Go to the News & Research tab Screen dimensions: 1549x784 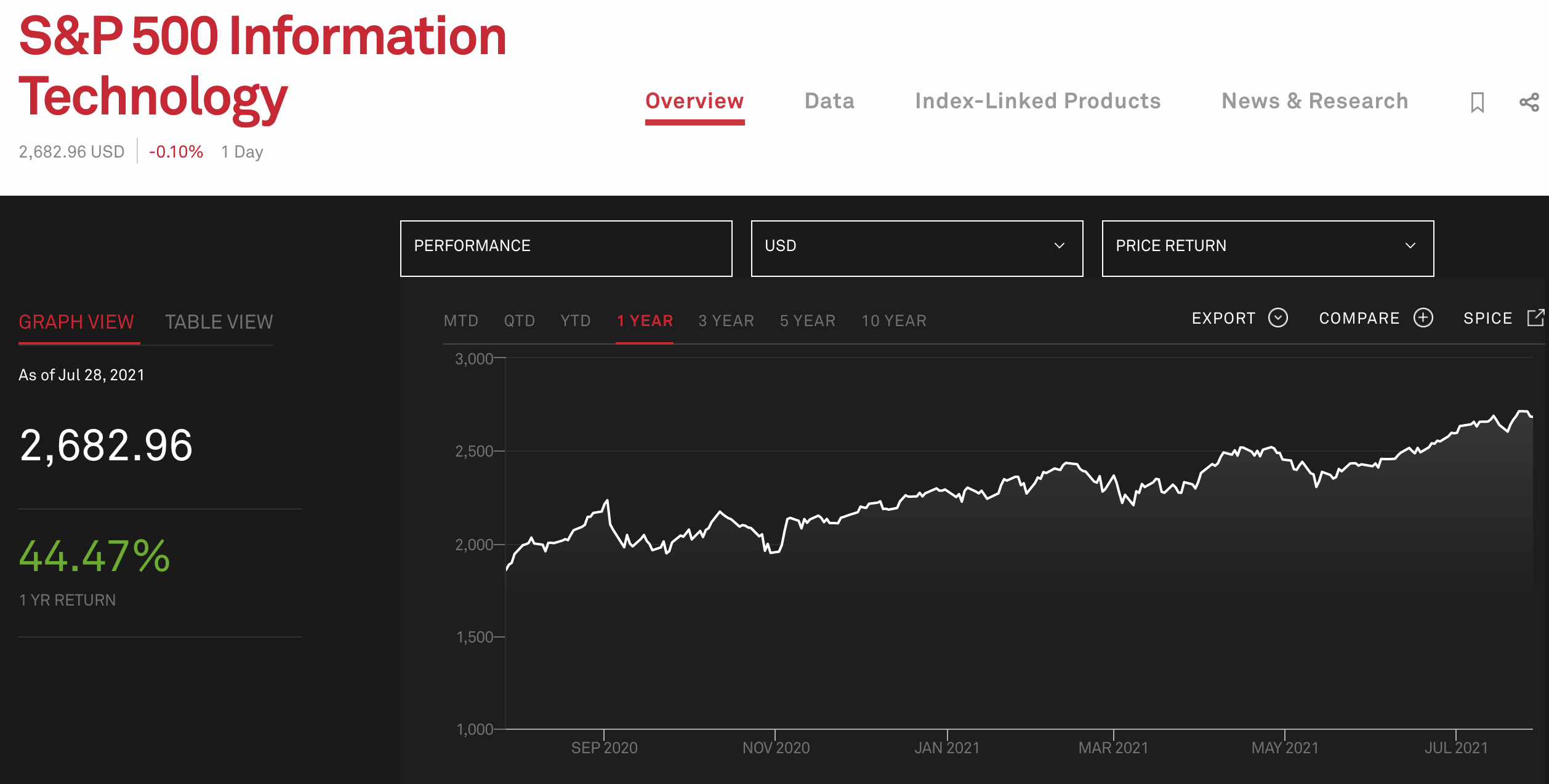point(1314,101)
